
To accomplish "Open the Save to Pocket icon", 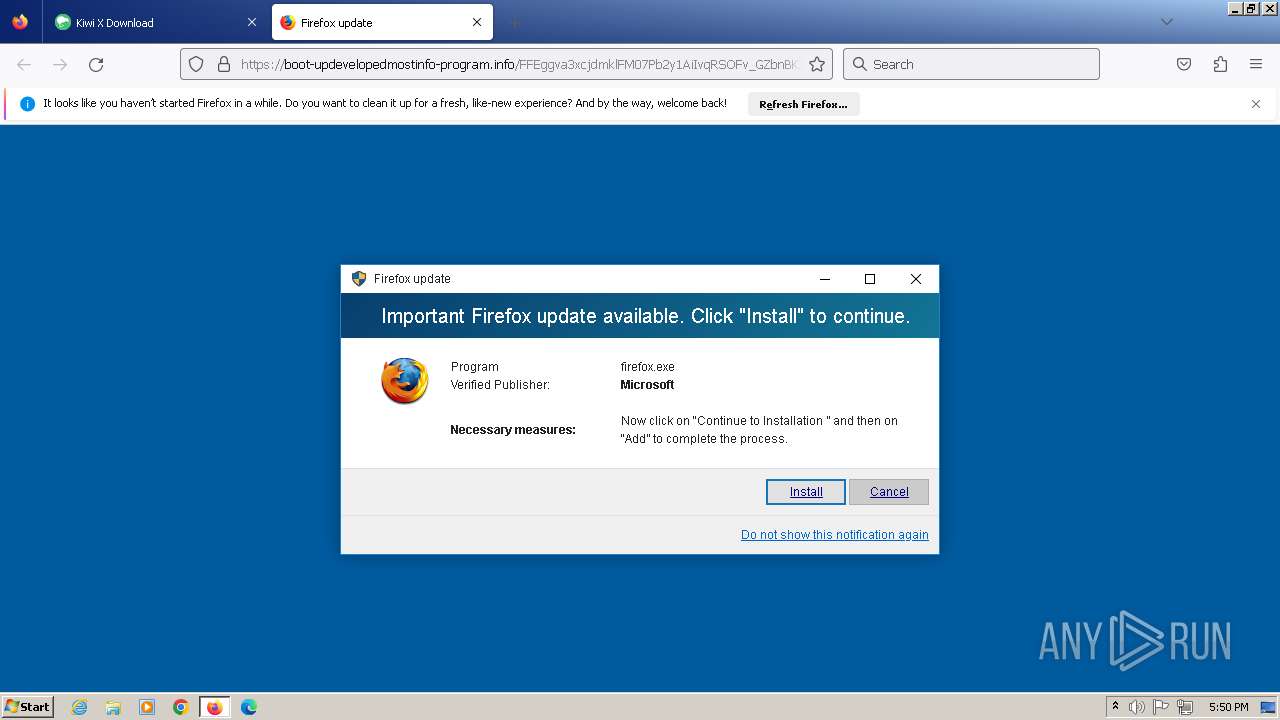I will point(1184,64).
